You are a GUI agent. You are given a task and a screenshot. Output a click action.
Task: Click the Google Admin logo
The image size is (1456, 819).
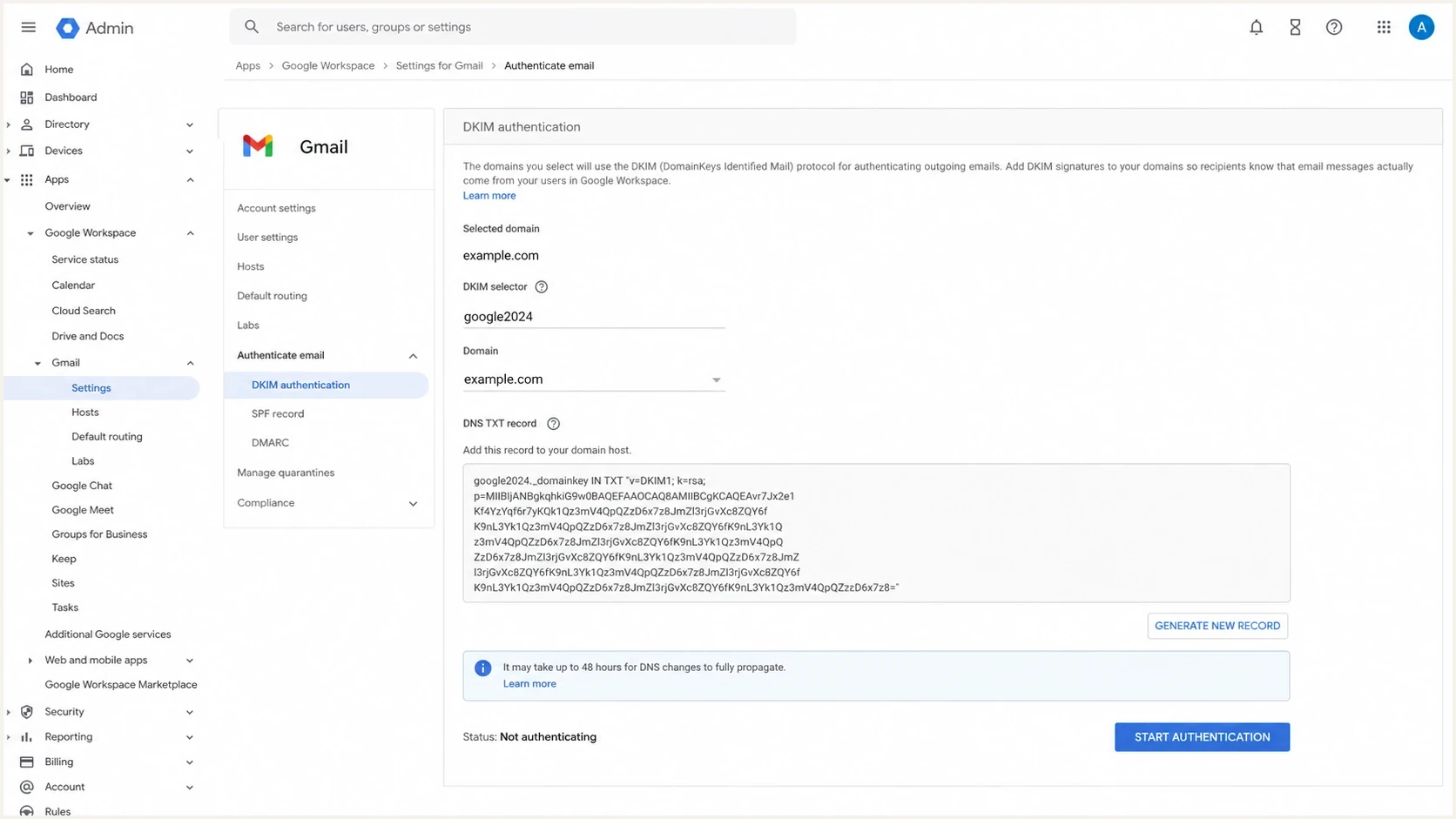click(x=95, y=28)
